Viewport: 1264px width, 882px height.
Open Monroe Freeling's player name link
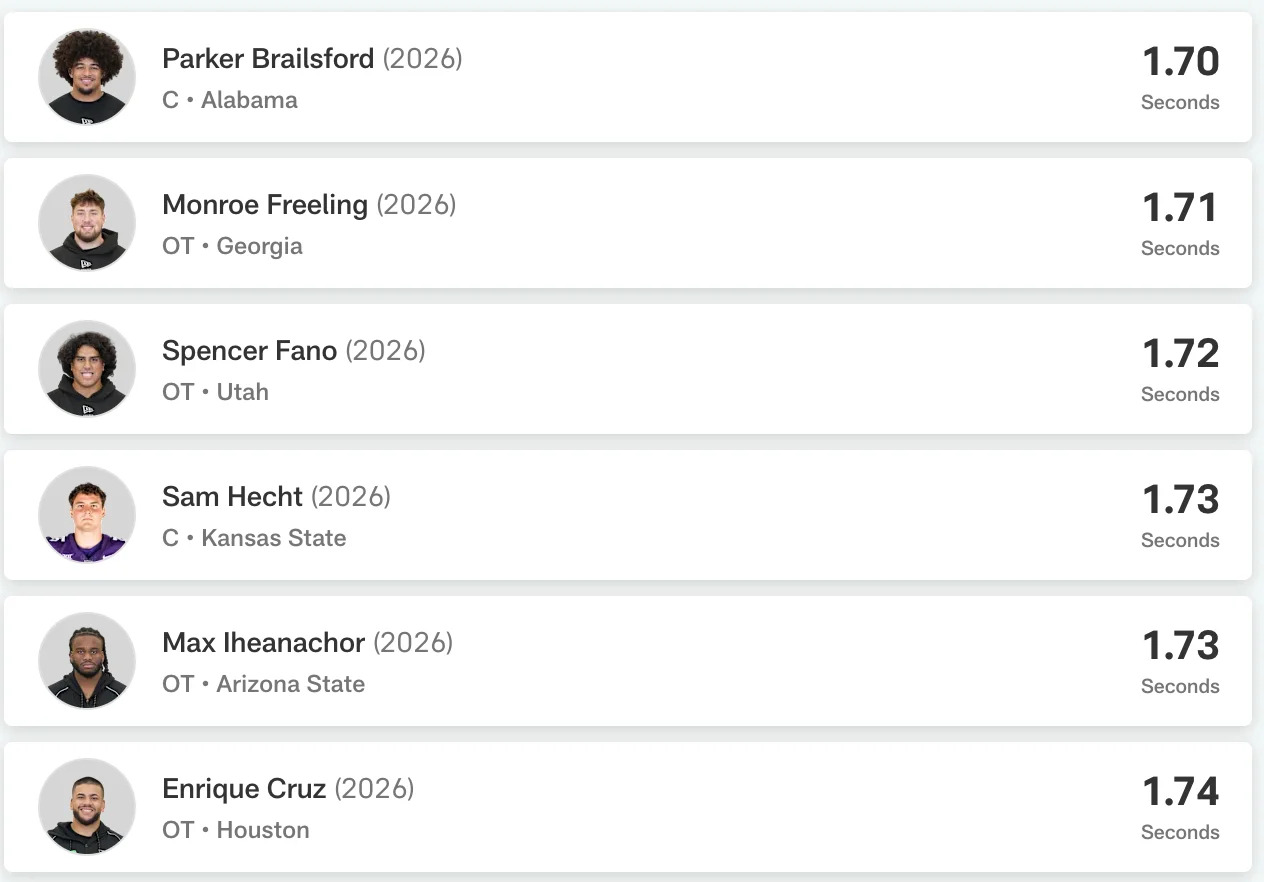(264, 205)
